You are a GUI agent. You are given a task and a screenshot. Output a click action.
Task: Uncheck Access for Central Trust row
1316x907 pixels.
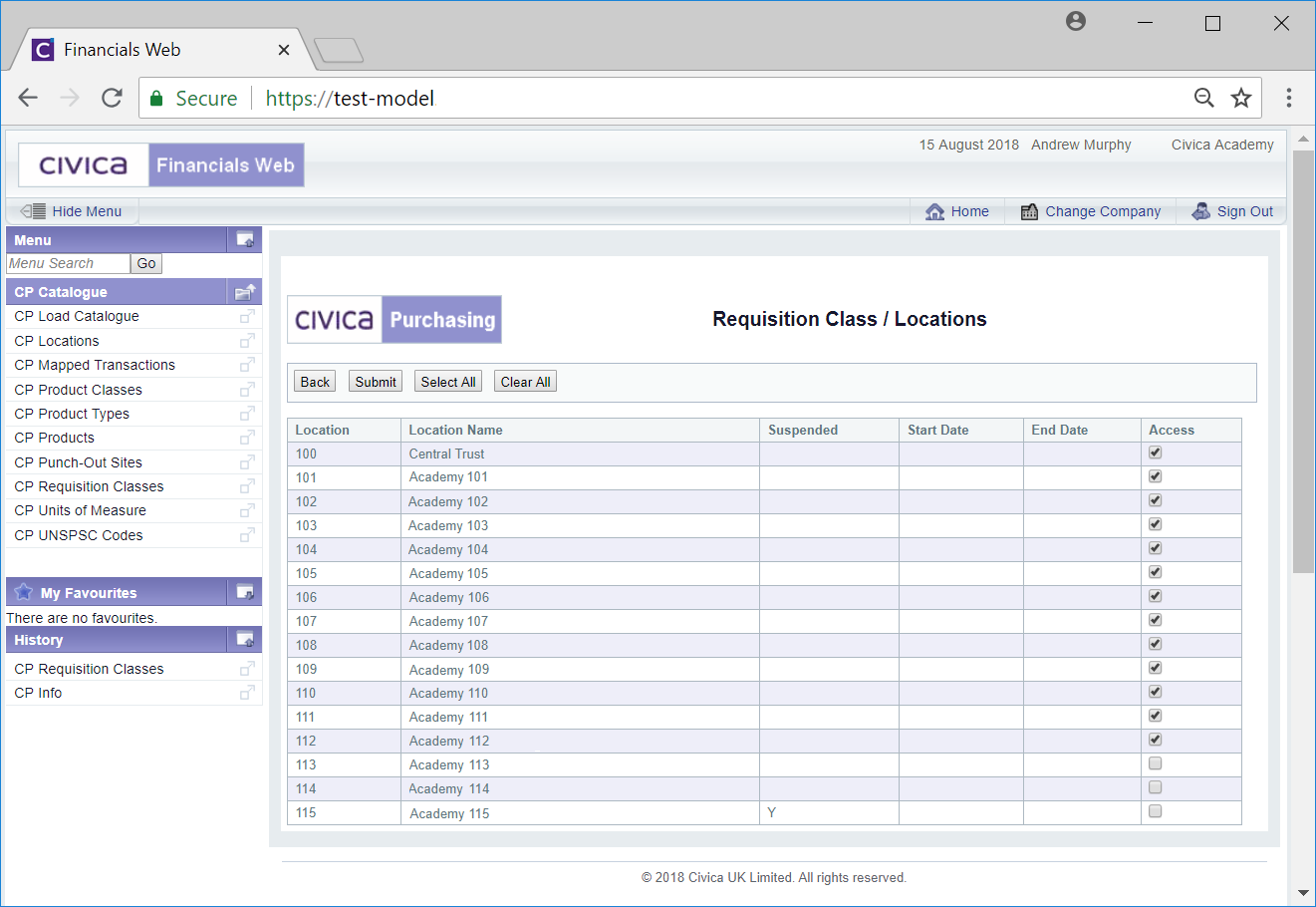pos(1156,453)
